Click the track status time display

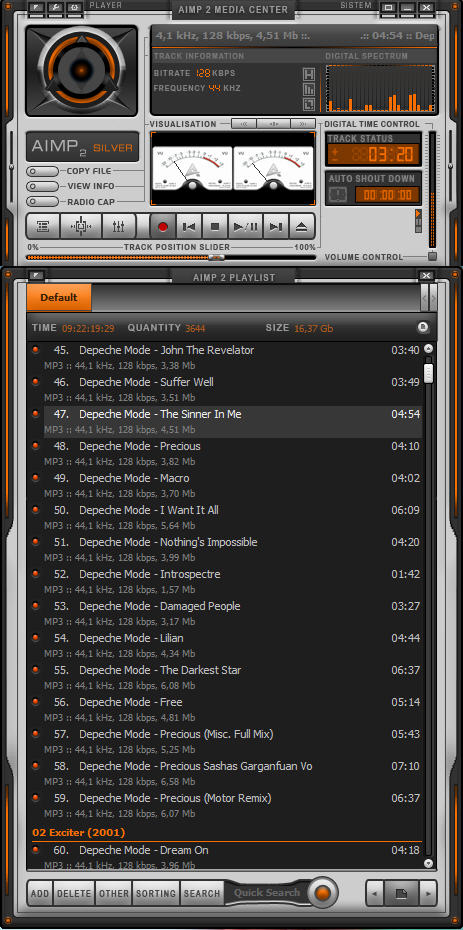(373, 155)
